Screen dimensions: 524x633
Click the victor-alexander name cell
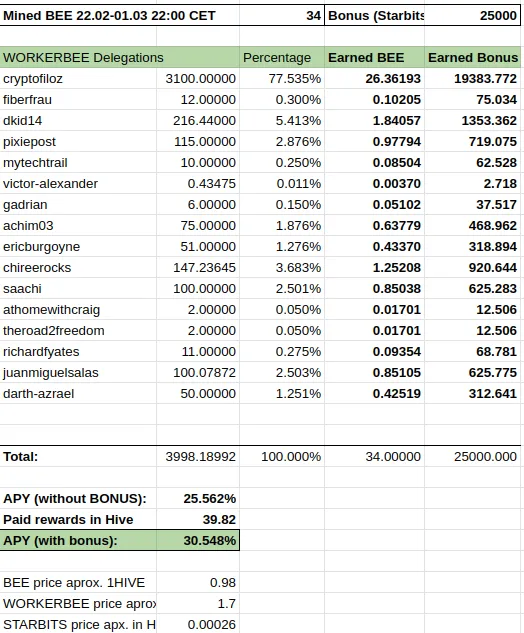pos(78,183)
